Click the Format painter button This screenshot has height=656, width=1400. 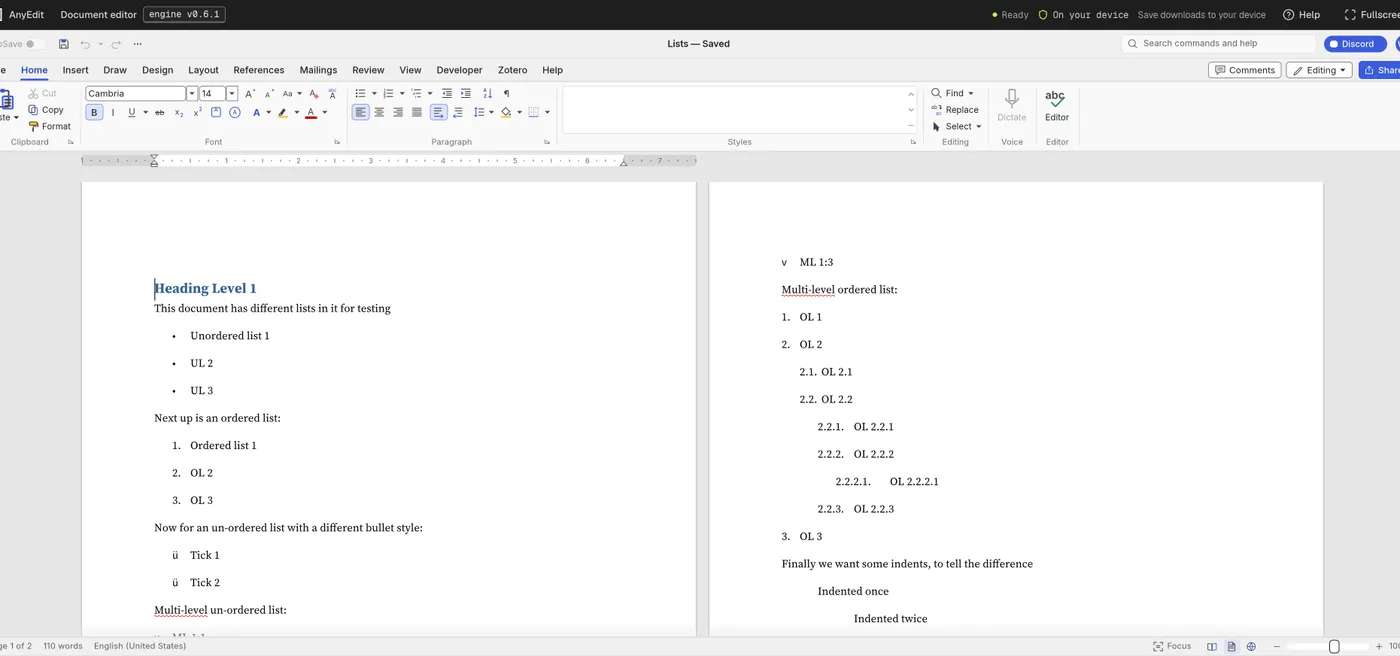tap(50, 126)
